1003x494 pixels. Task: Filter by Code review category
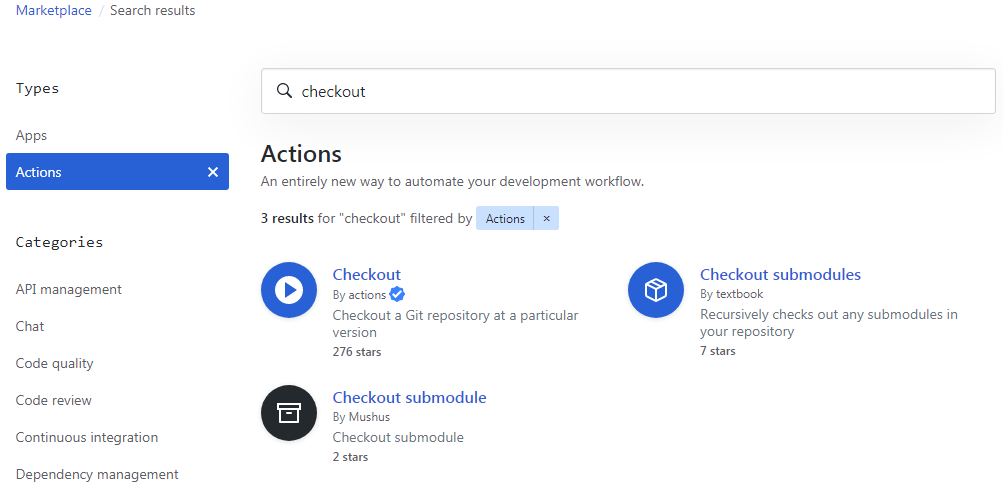coord(54,400)
